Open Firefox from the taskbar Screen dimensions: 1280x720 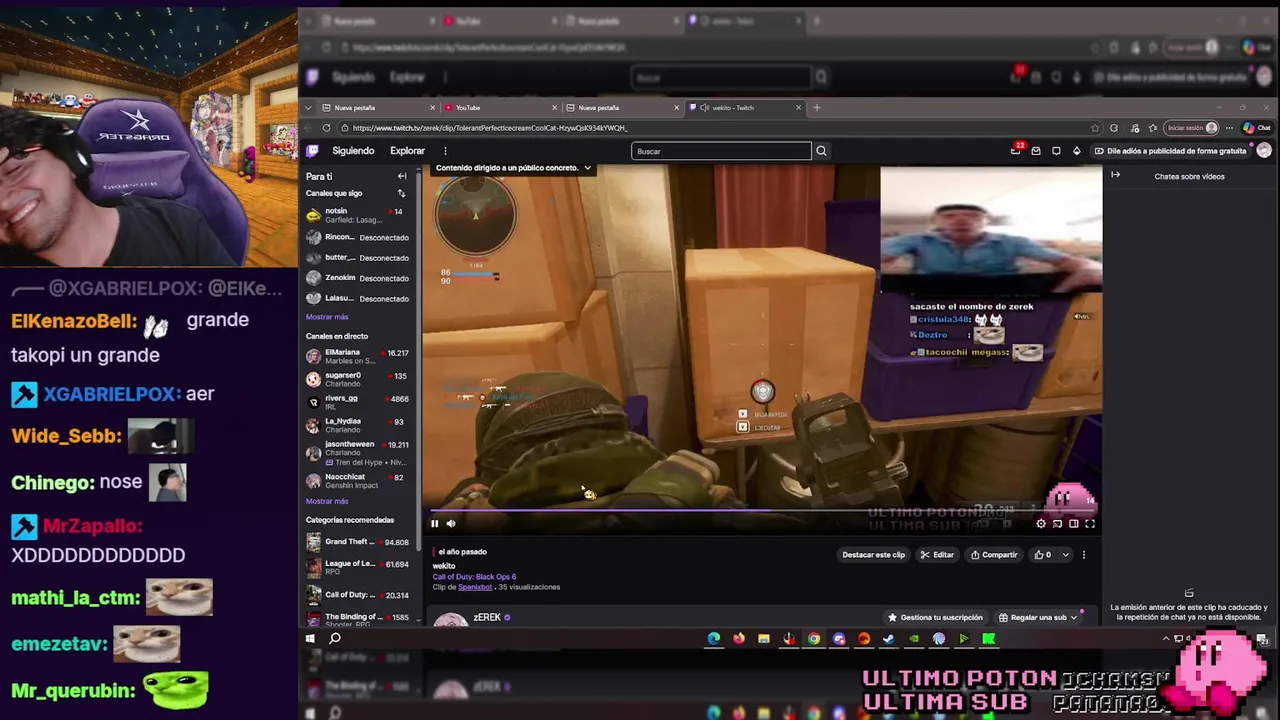739,639
